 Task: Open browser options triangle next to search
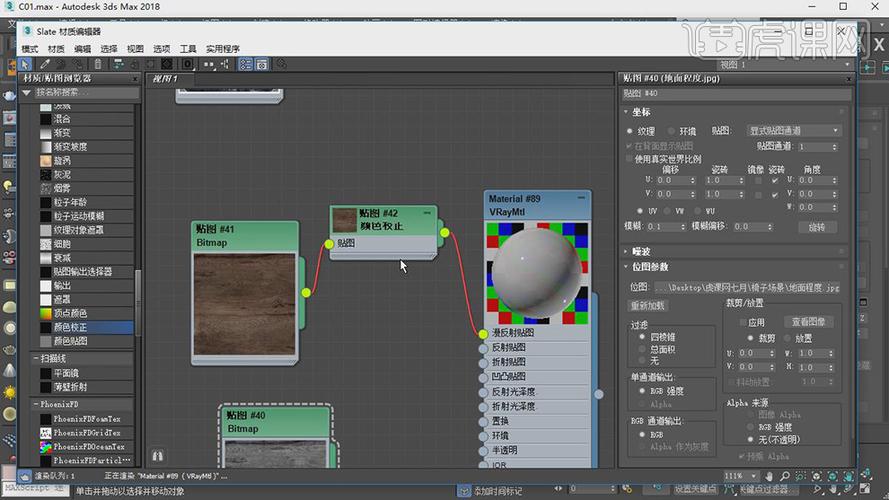click(26, 92)
